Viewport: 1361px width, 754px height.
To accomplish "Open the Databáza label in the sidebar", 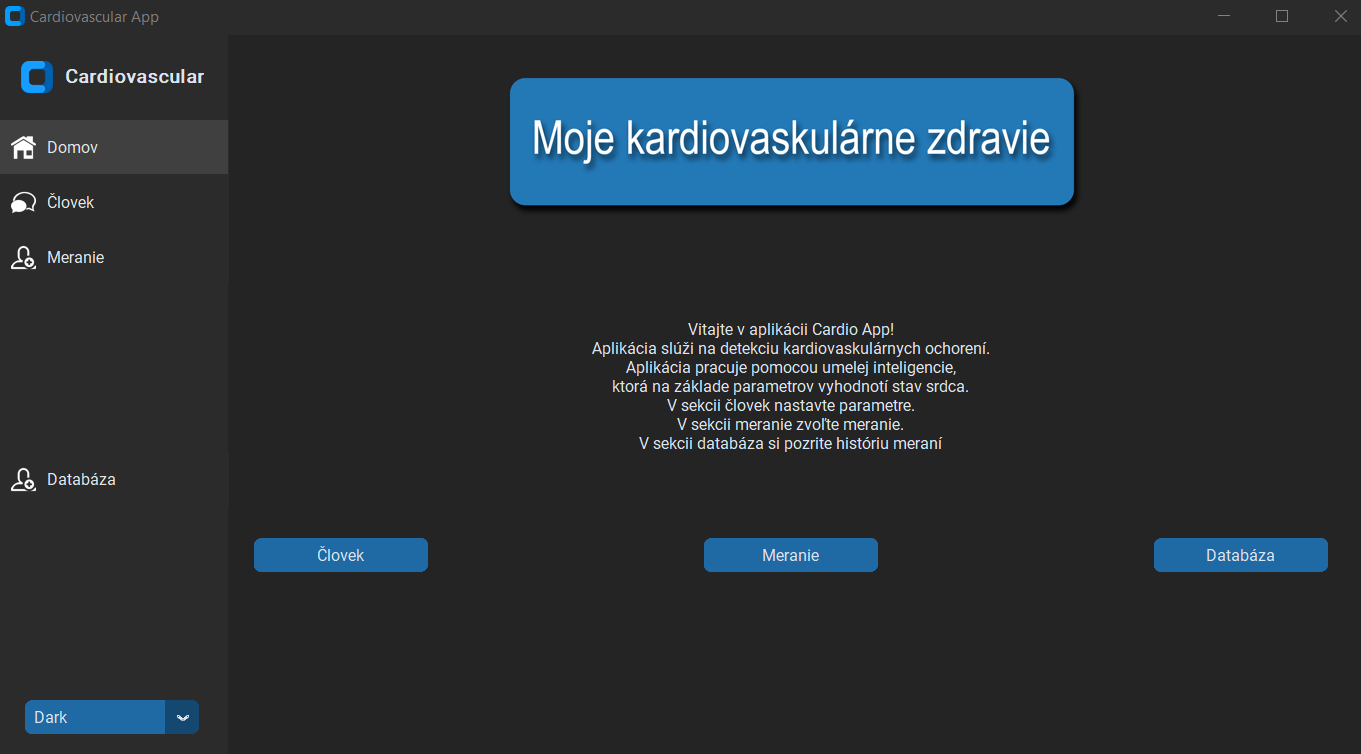I will tap(81, 479).
